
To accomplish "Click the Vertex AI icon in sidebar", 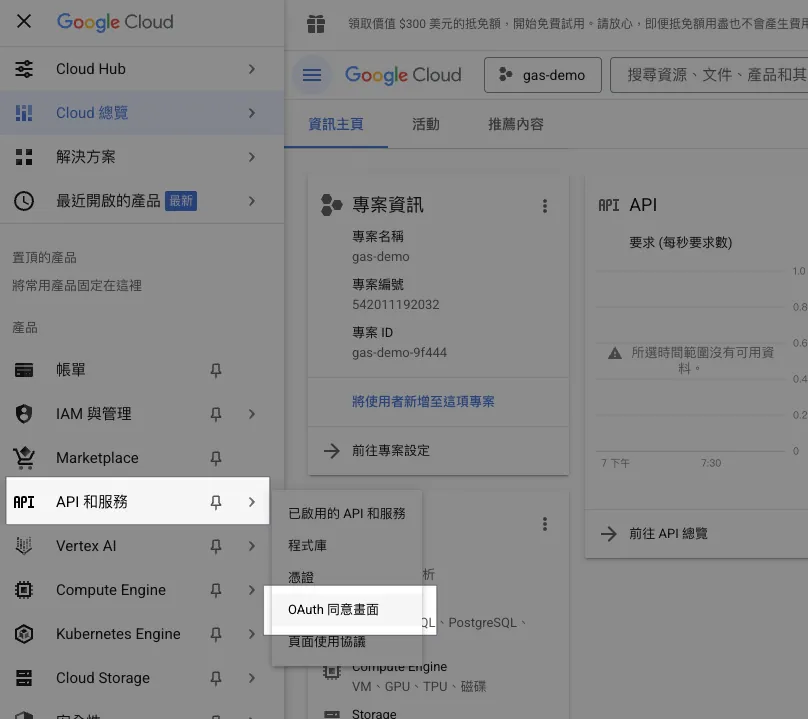I will (24, 546).
